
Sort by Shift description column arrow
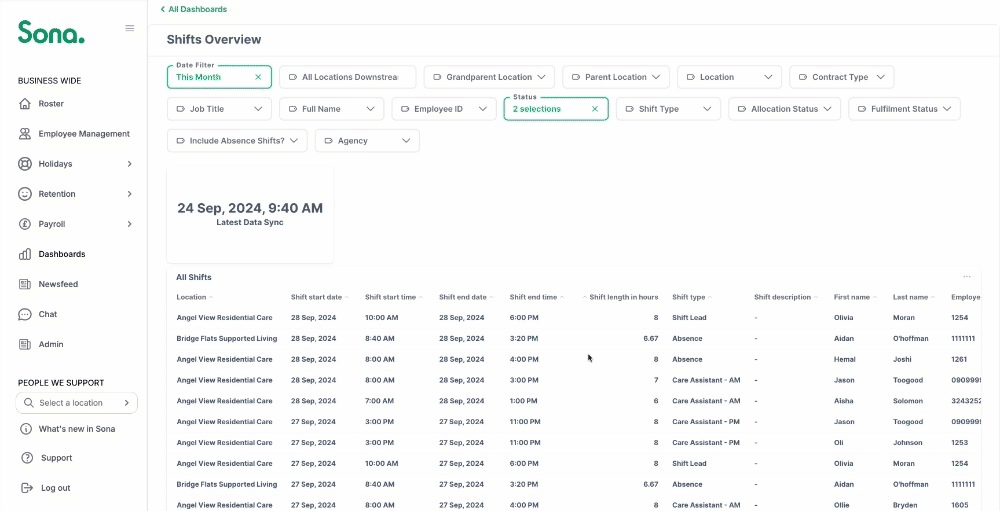click(816, 297)
